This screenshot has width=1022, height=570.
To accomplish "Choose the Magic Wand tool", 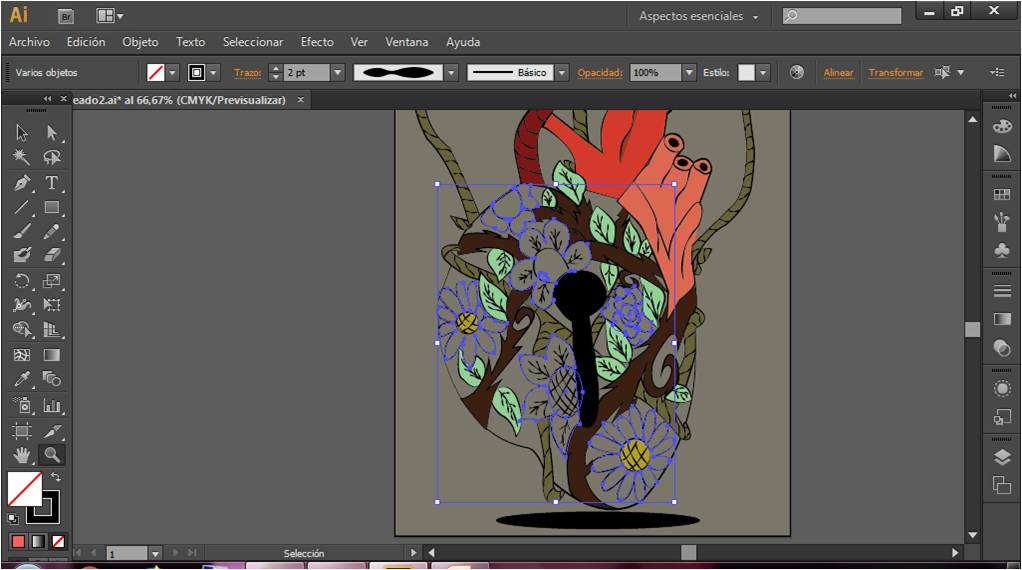I will (x=22, y=158).
